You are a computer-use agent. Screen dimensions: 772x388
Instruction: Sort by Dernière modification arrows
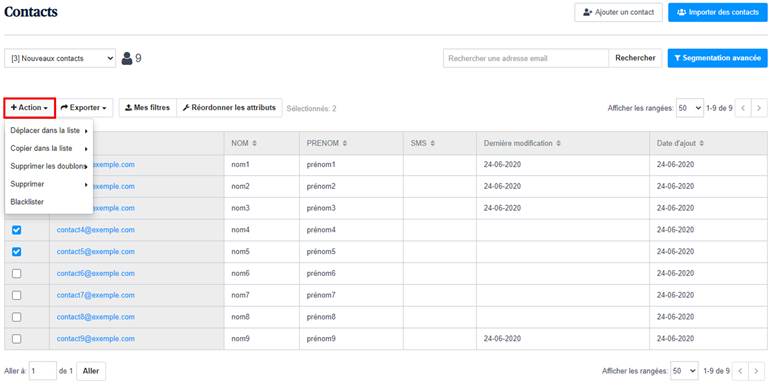pyautogui.click(x=558, y=143)
